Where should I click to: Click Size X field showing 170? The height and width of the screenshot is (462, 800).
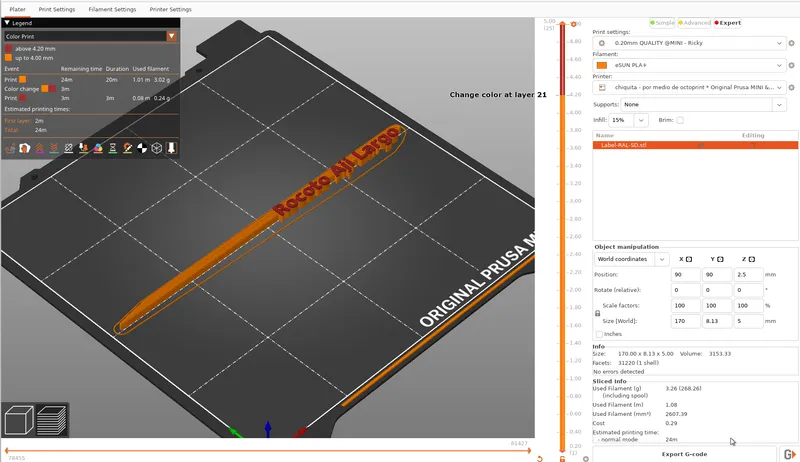click(685, 321)
